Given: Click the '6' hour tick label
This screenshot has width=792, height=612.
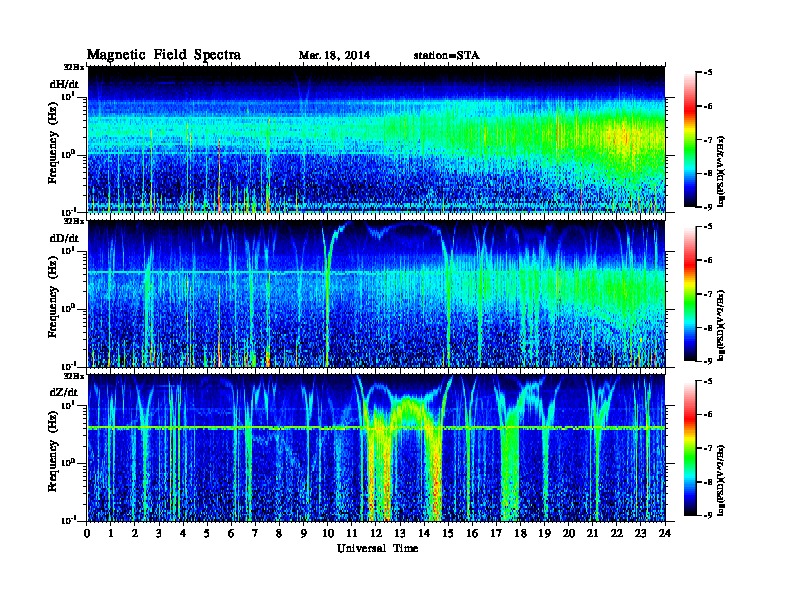Looking at the screenshot, I should [231, 533].
